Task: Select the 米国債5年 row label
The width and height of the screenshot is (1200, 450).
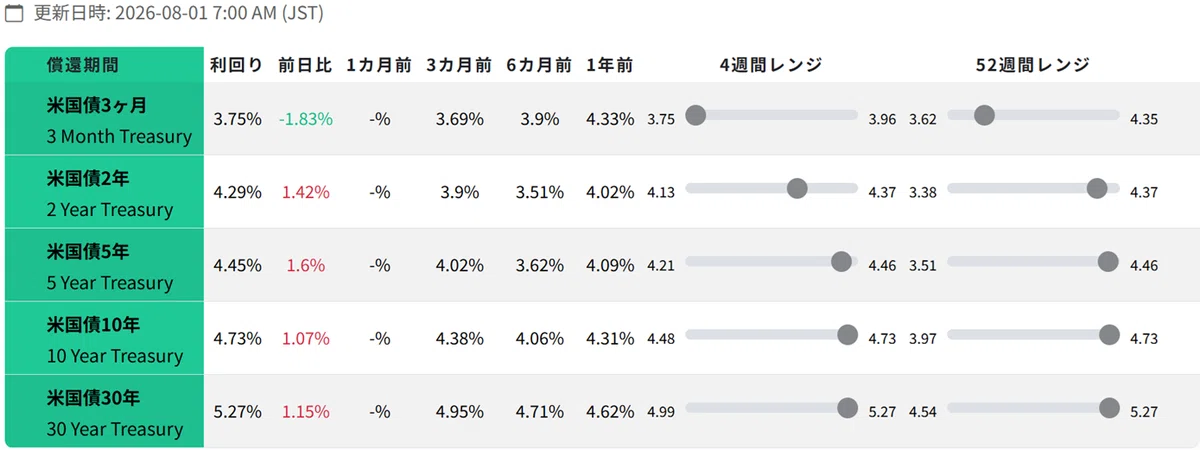Action: 104,265
